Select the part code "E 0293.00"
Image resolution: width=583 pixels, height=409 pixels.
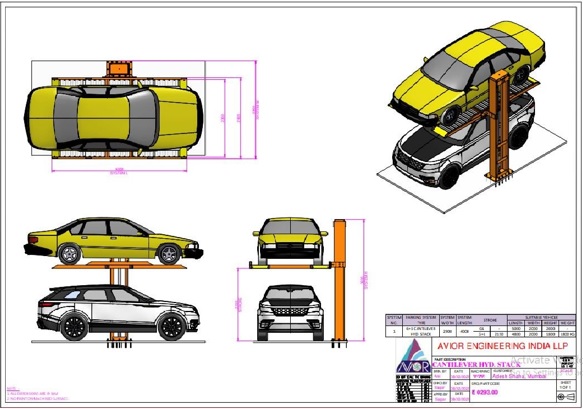484,392
